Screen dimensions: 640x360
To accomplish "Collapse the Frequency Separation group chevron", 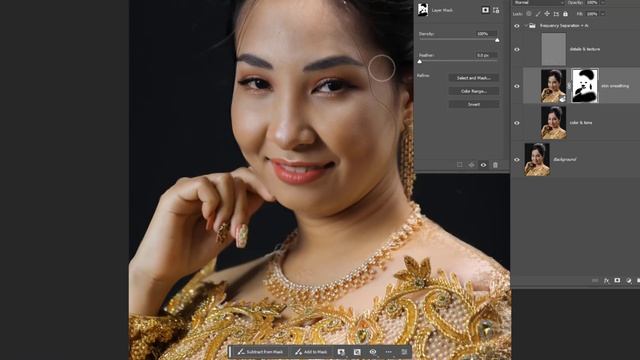I will pos(526,26).
